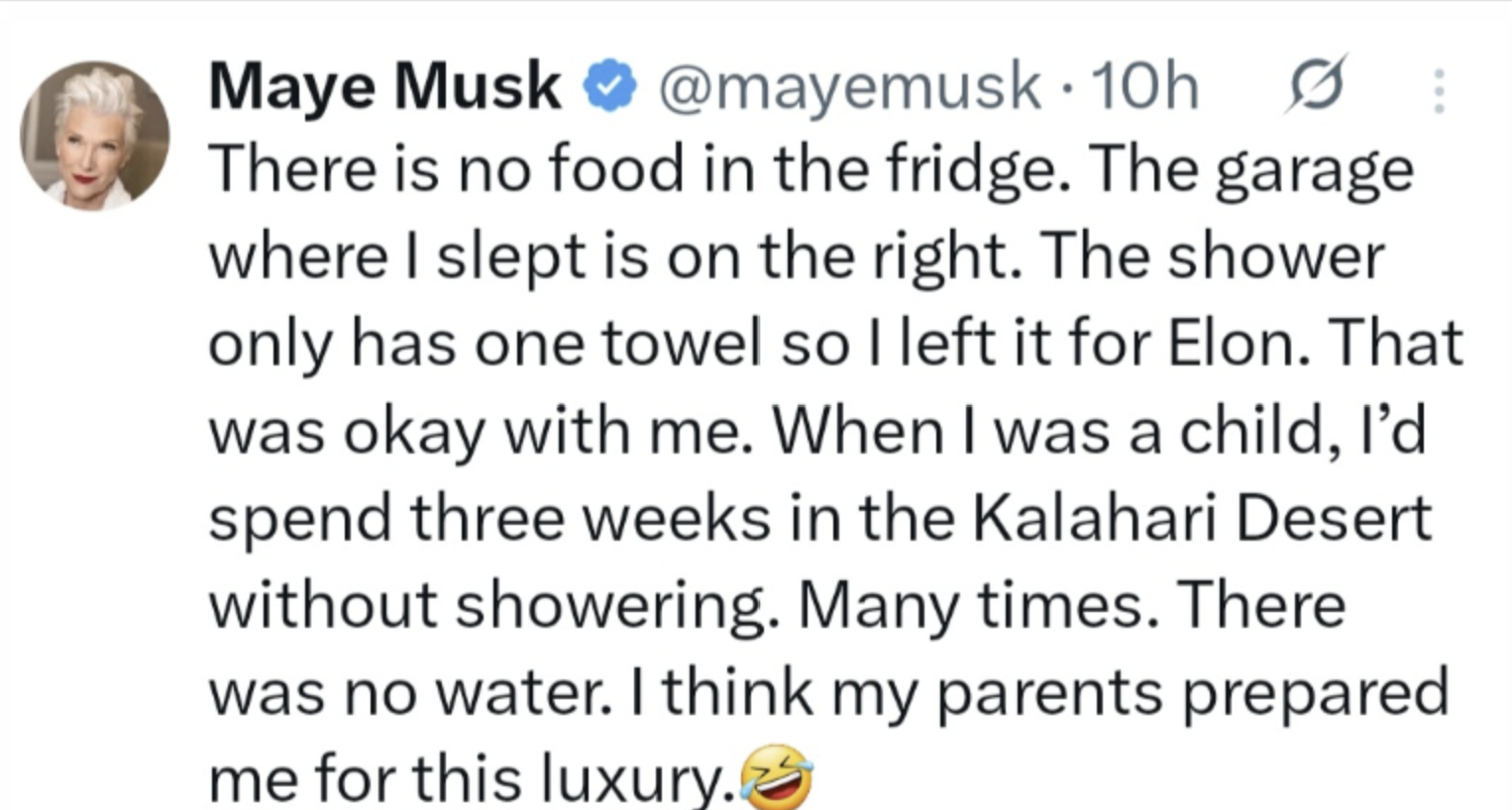Click the 10h post timestamp
This screenshot has width=1512, height=810.
[1144, 87]
